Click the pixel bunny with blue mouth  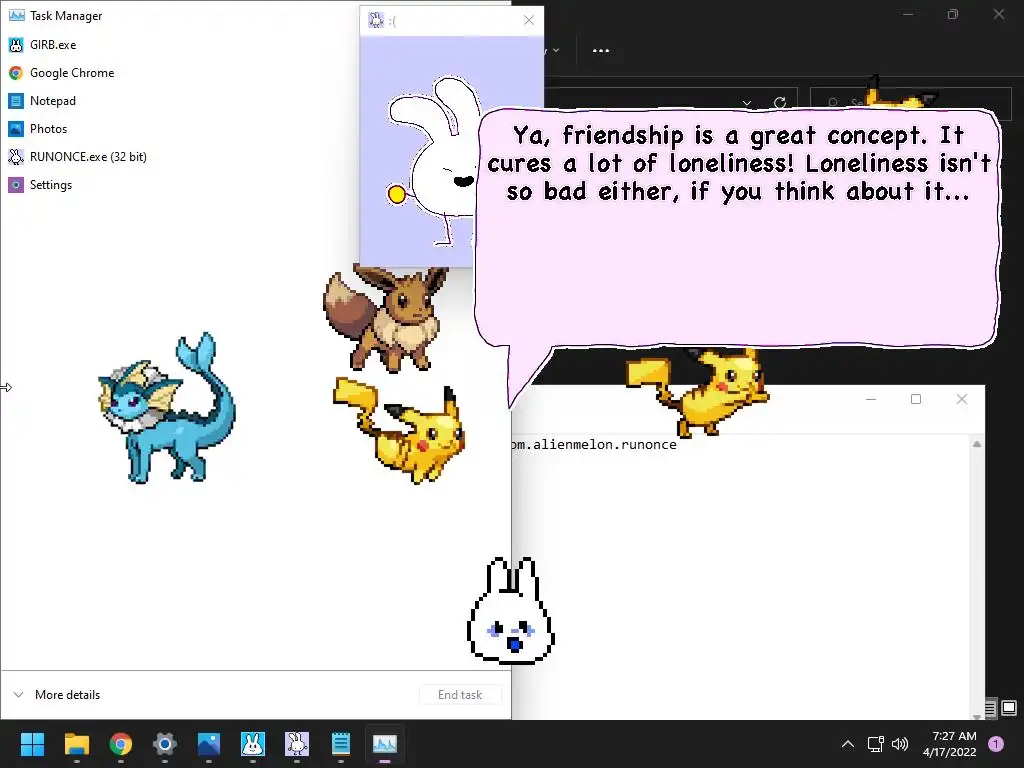[x=511, y=612]
